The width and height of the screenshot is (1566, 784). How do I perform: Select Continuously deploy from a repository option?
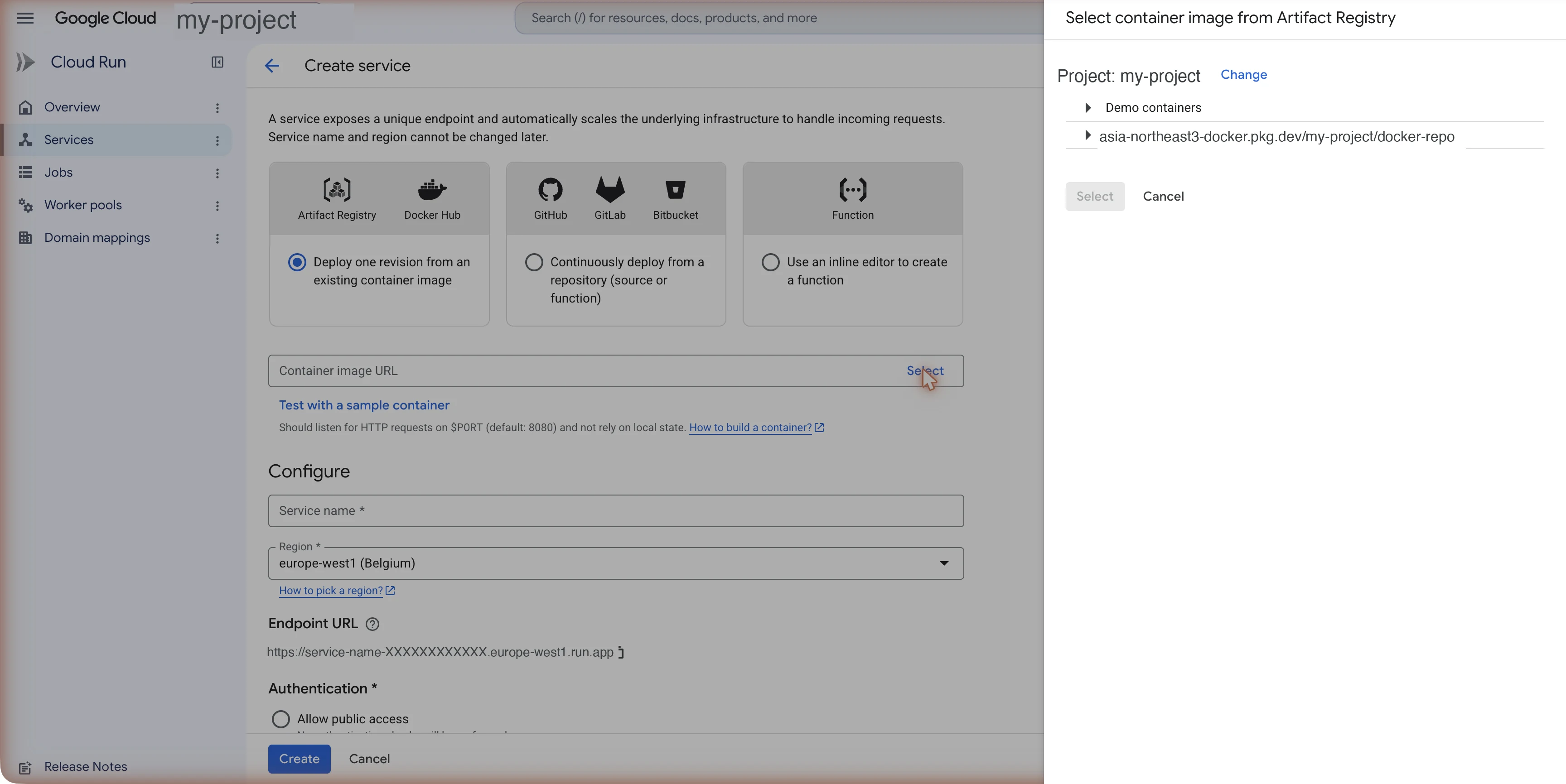click(534, 262)
